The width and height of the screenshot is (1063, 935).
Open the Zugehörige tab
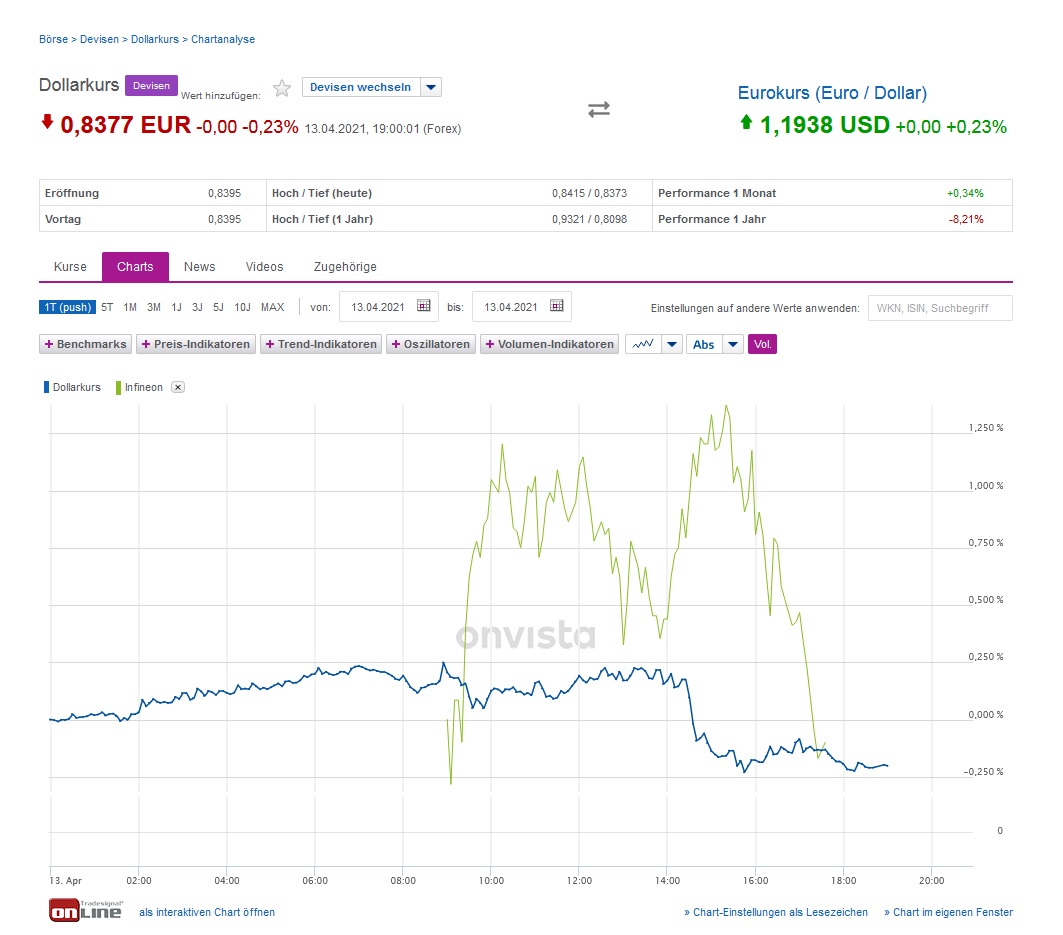(345, 267)
